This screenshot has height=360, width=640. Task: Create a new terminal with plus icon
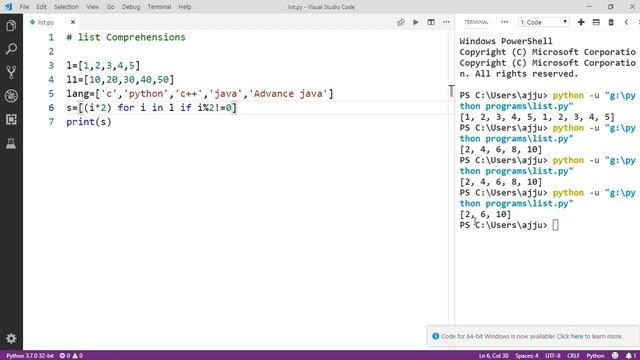point(581,22)
